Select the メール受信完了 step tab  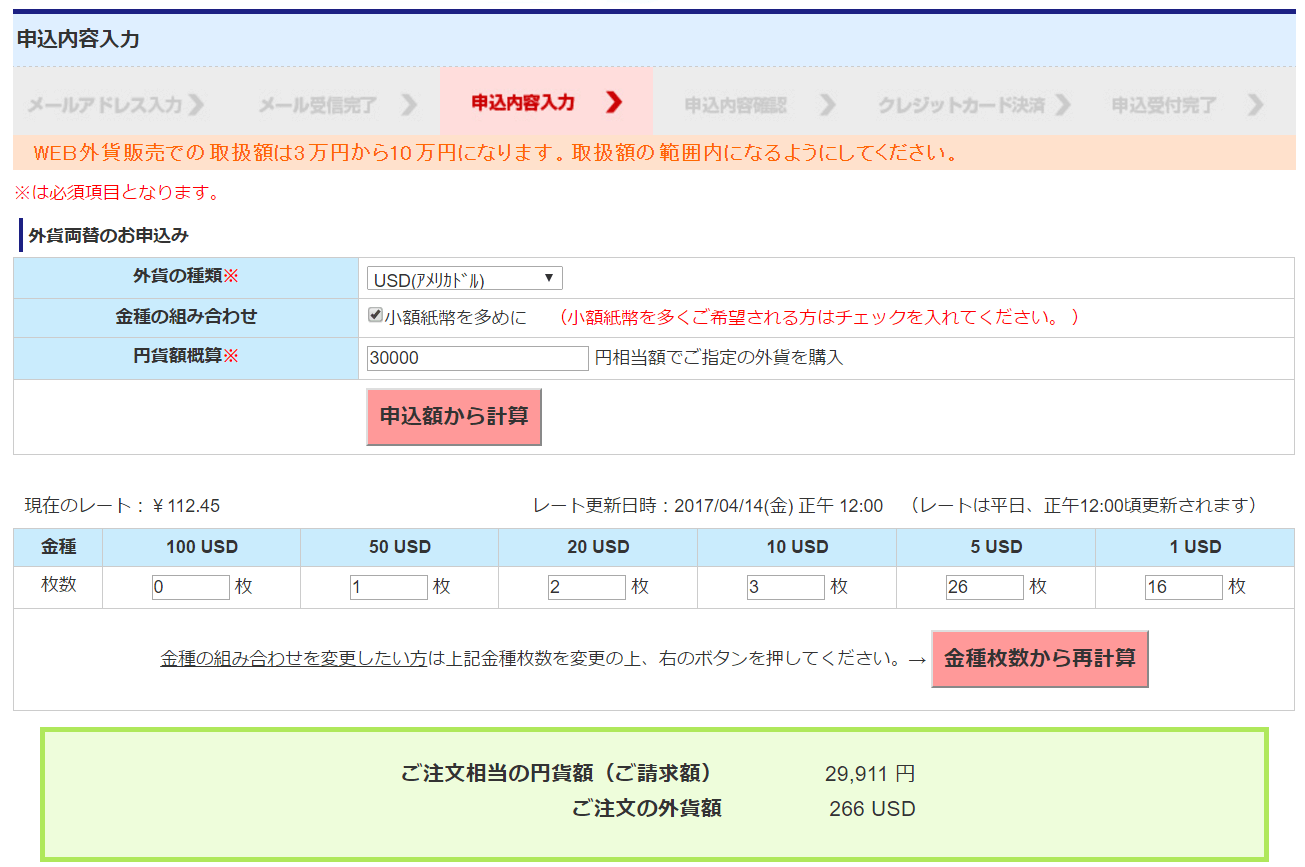click(x=318, y=104)
